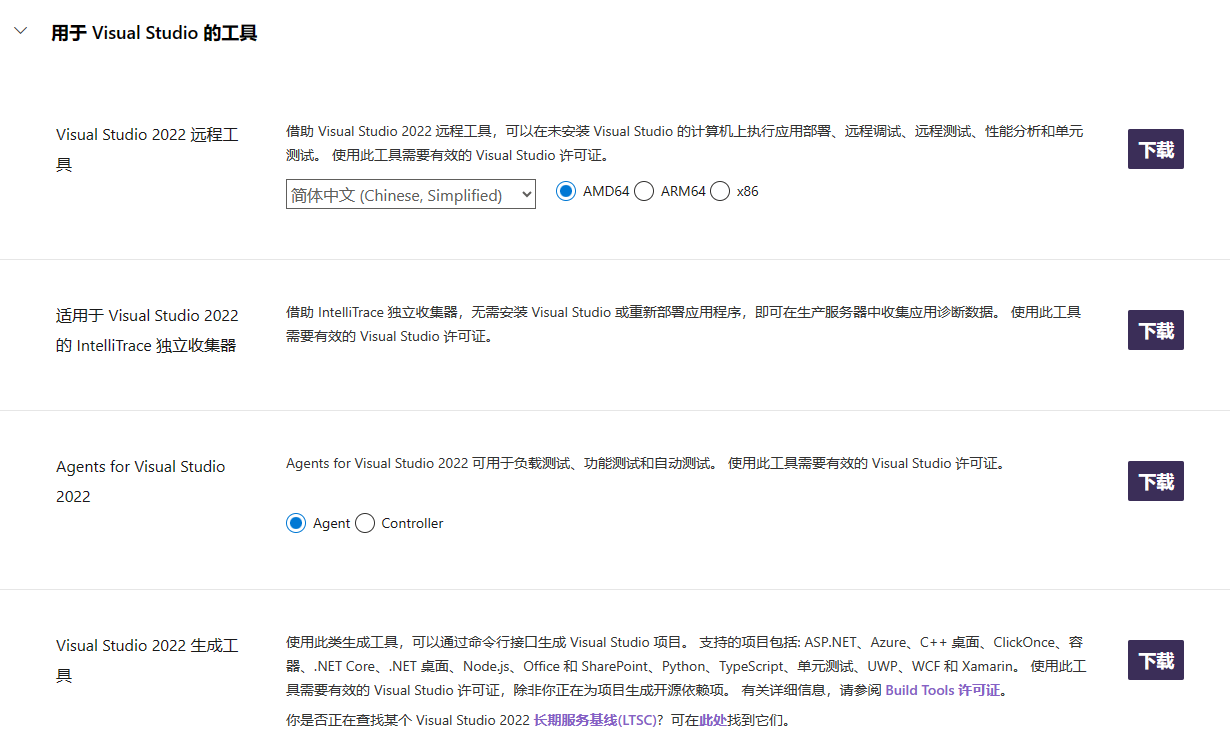1230x745 pixels.
Task: Select the Agent radio button
Action: pyautogui.click(x=296, y=523)
